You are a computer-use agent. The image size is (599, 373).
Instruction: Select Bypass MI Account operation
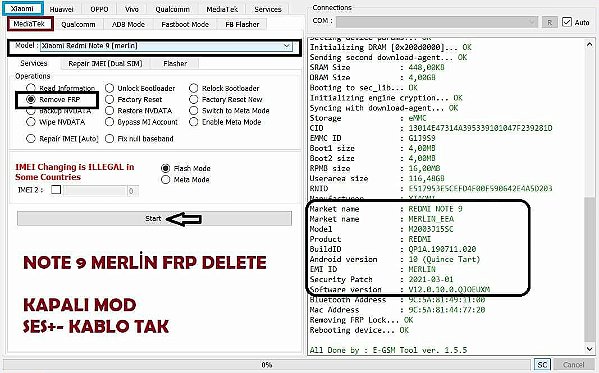pos(142,122)
